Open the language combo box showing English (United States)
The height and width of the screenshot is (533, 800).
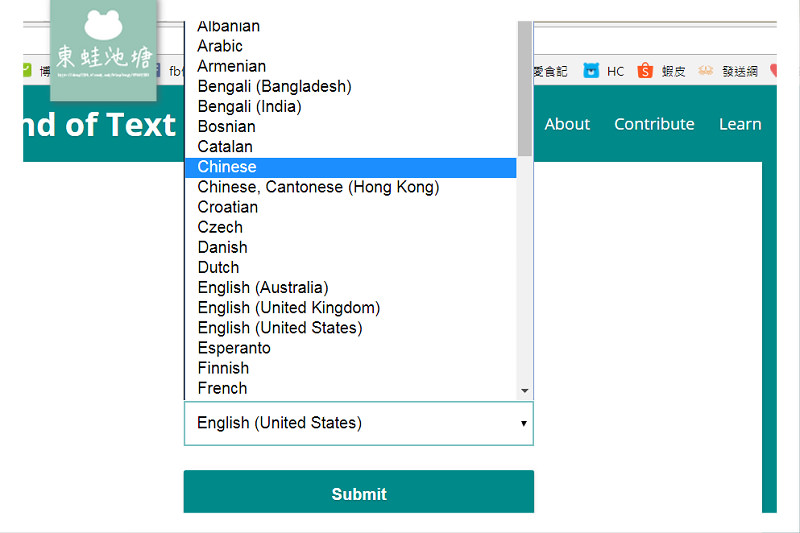pyautogui.click(x=359, y=423)
